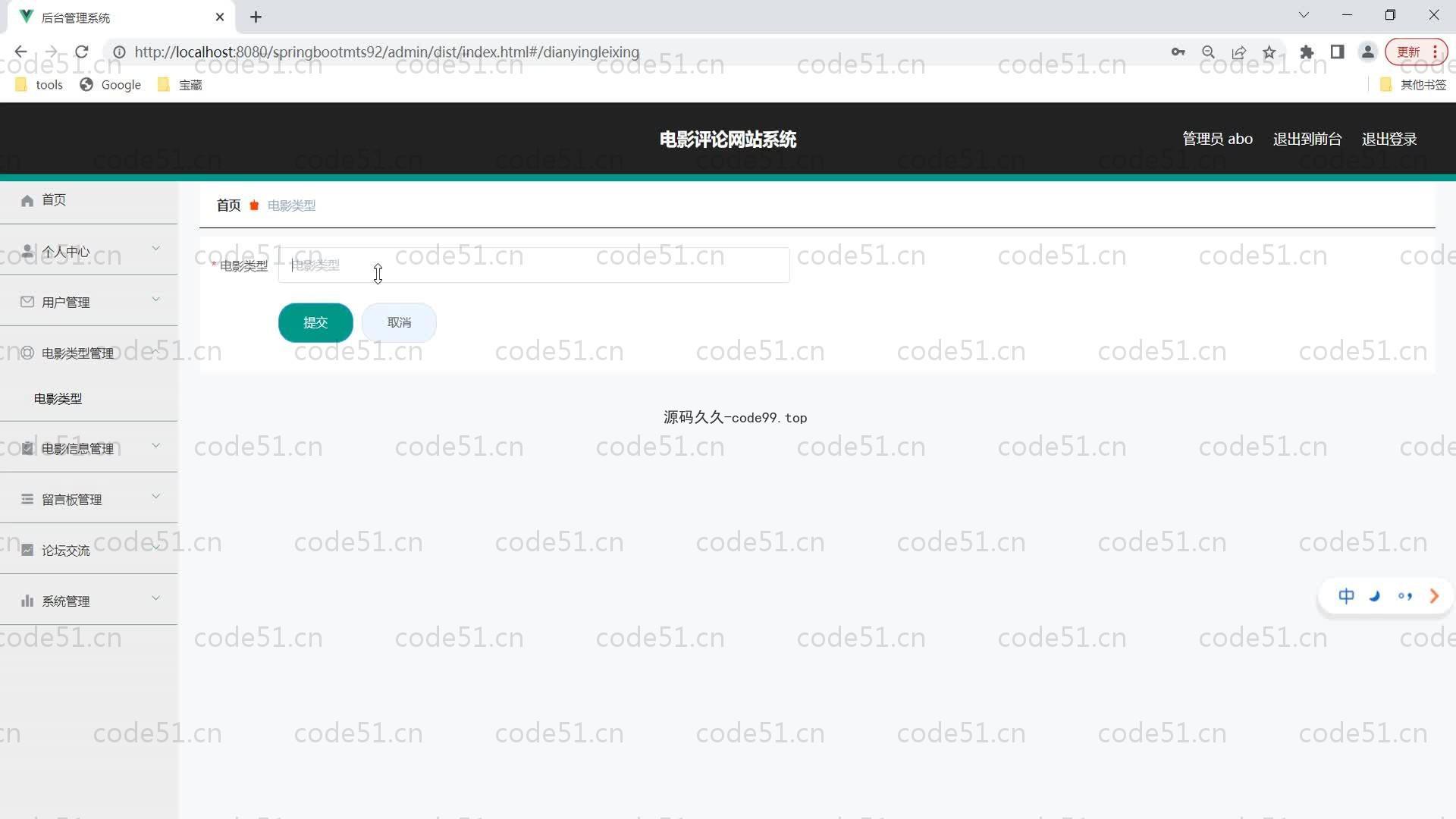Open the browser extensions puzzle icon

click(x=1307, y=52)
